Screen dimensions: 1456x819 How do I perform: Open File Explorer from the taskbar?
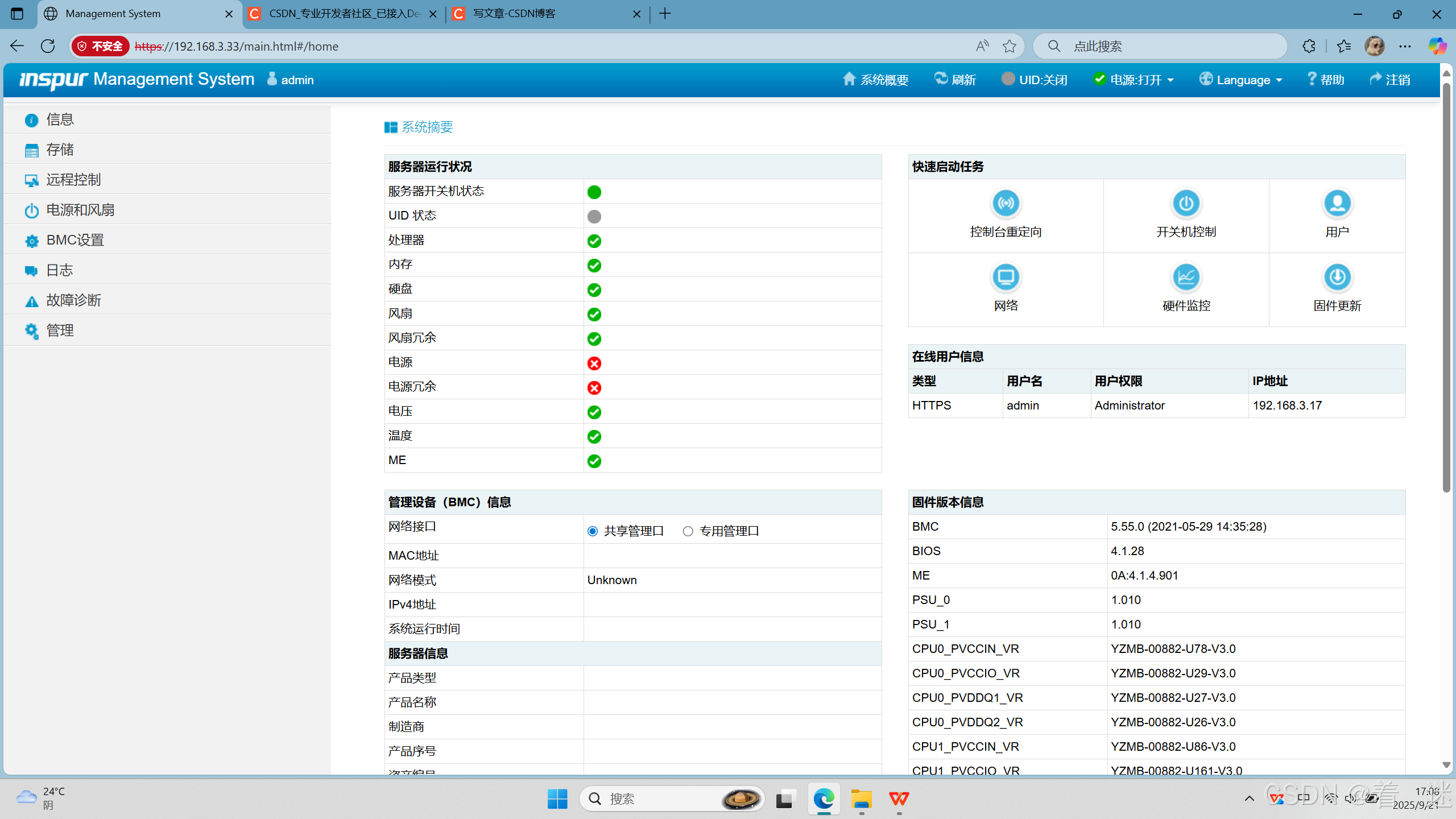coord(861,799)
